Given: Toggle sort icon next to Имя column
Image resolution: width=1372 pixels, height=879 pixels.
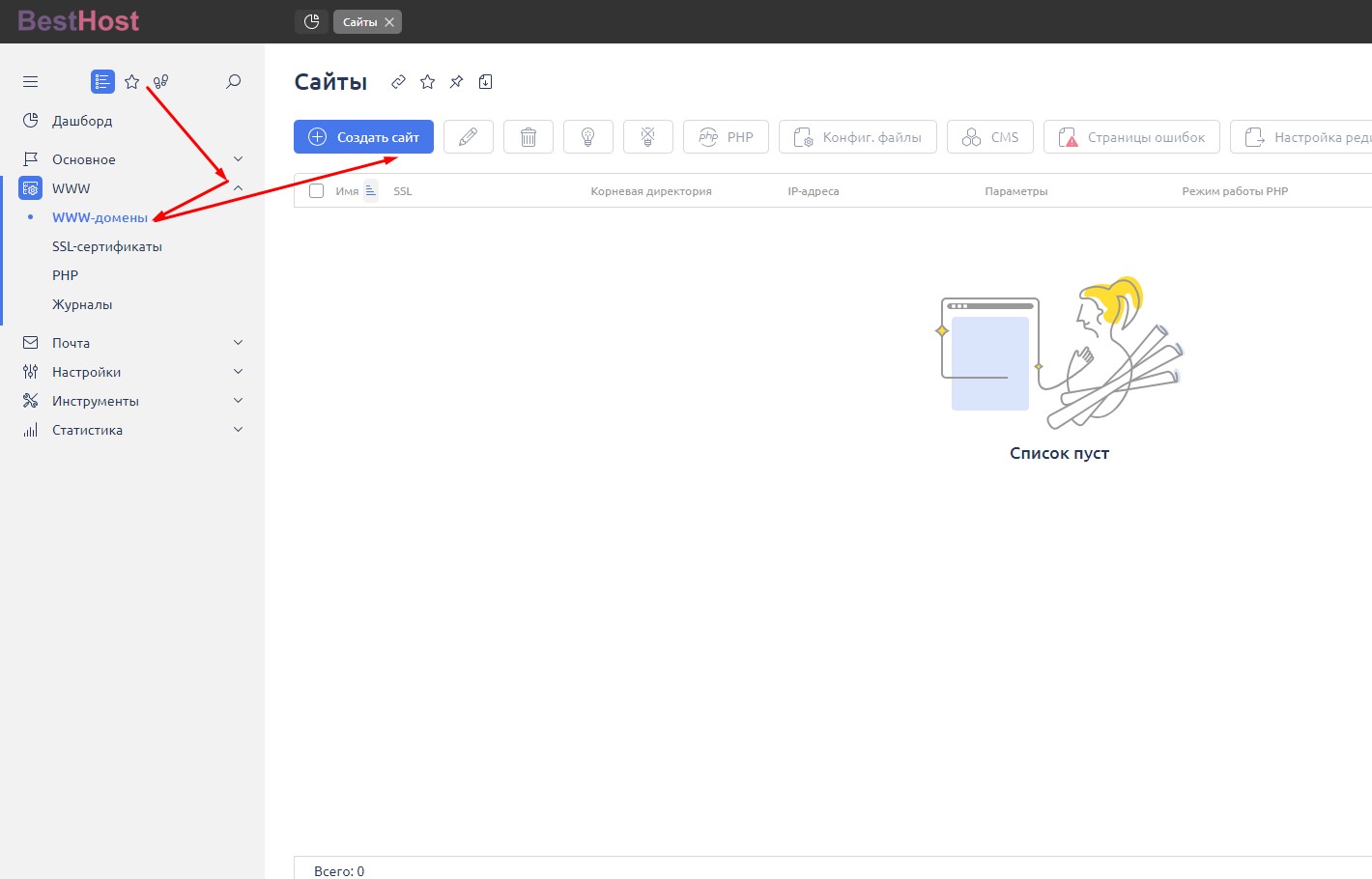Looking at the screenshot, I should [371, 191].
